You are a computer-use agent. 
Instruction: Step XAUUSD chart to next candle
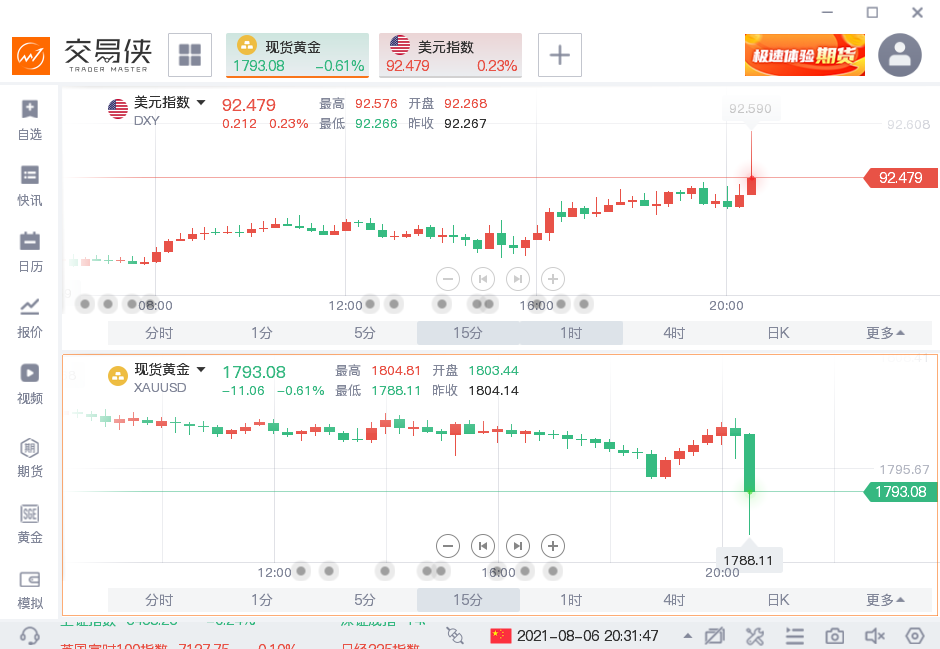coord(518,546)
